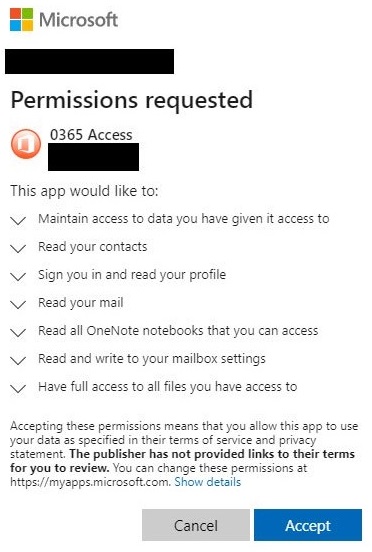The width and height of the screenshot is (372, 552).
Task: Click the Permissions requested heading
Action: tap(132, 100)
